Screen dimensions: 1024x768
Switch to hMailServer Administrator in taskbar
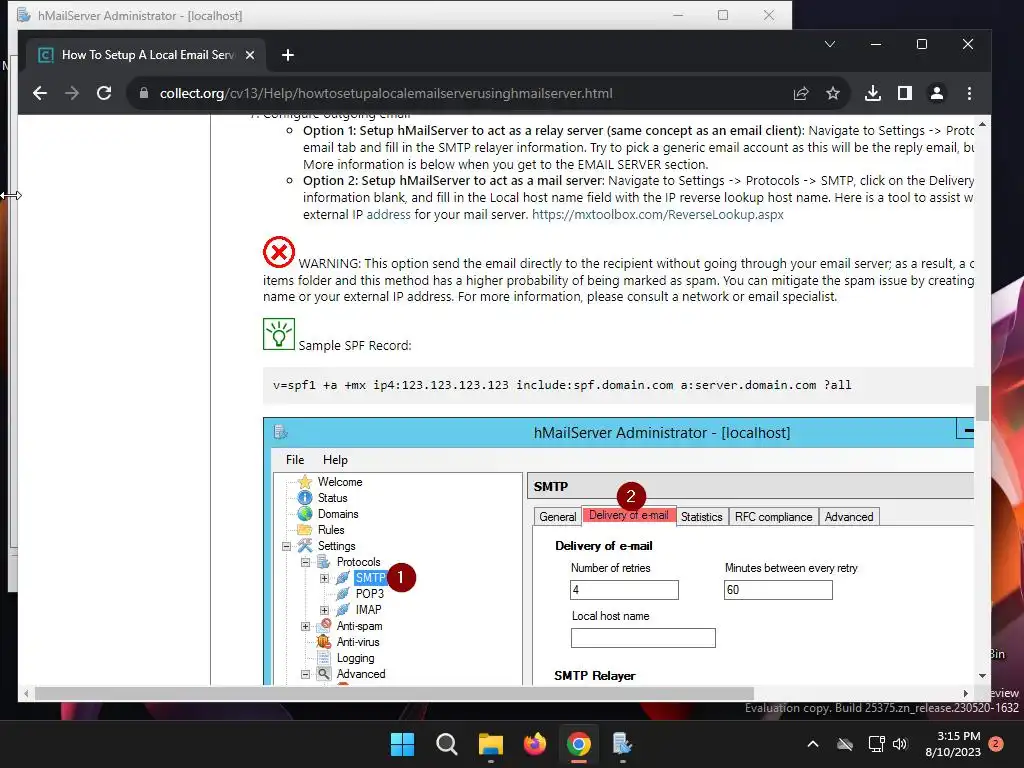tap(622, 744)
